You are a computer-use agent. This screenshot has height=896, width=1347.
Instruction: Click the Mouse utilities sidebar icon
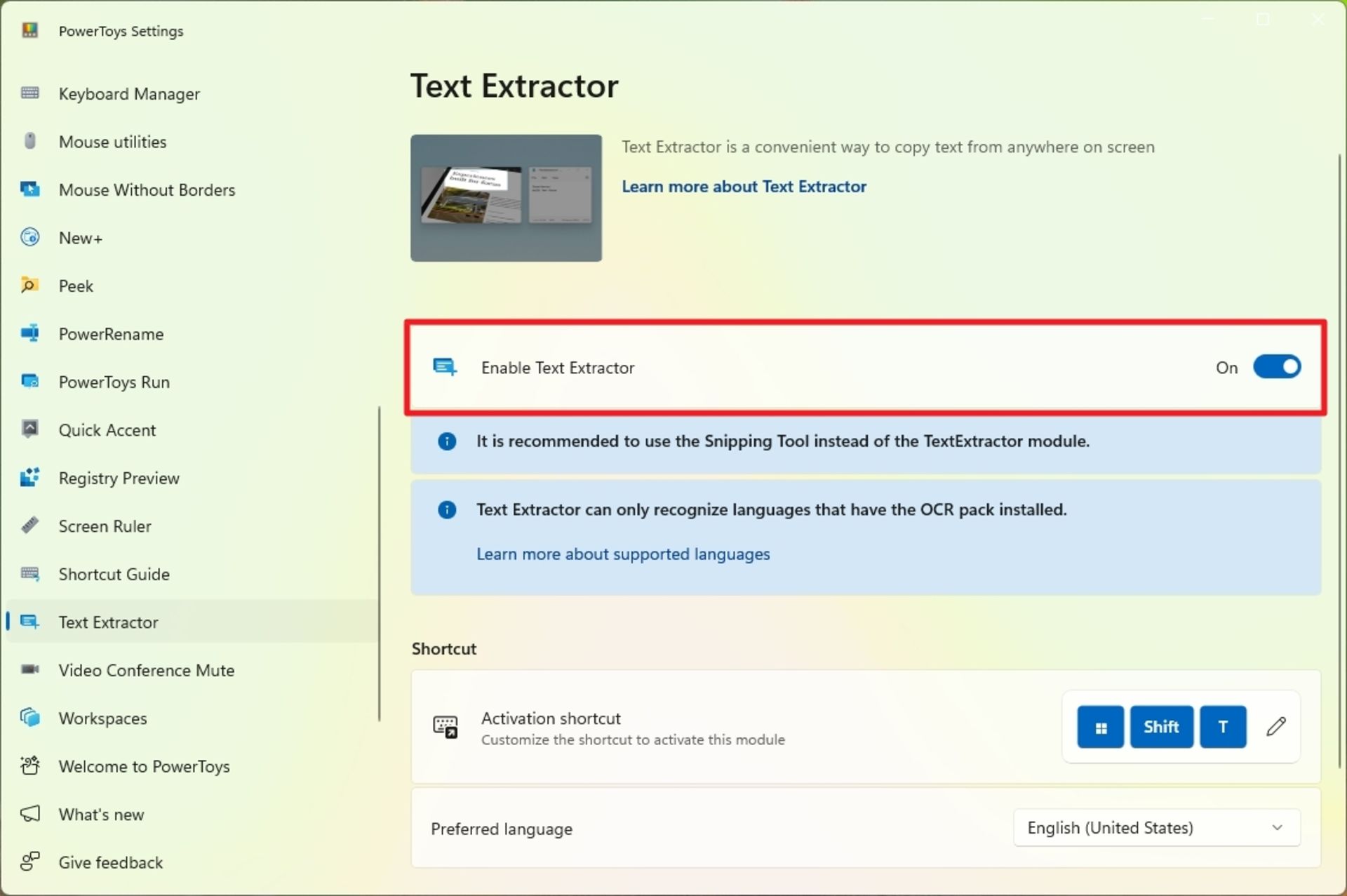[30, 141]
